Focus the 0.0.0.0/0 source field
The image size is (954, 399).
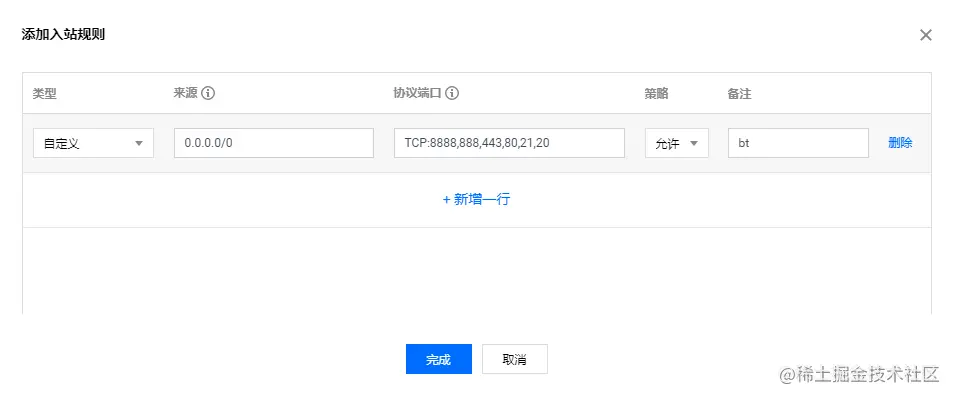pyautogui.click(x=274, y=143)
